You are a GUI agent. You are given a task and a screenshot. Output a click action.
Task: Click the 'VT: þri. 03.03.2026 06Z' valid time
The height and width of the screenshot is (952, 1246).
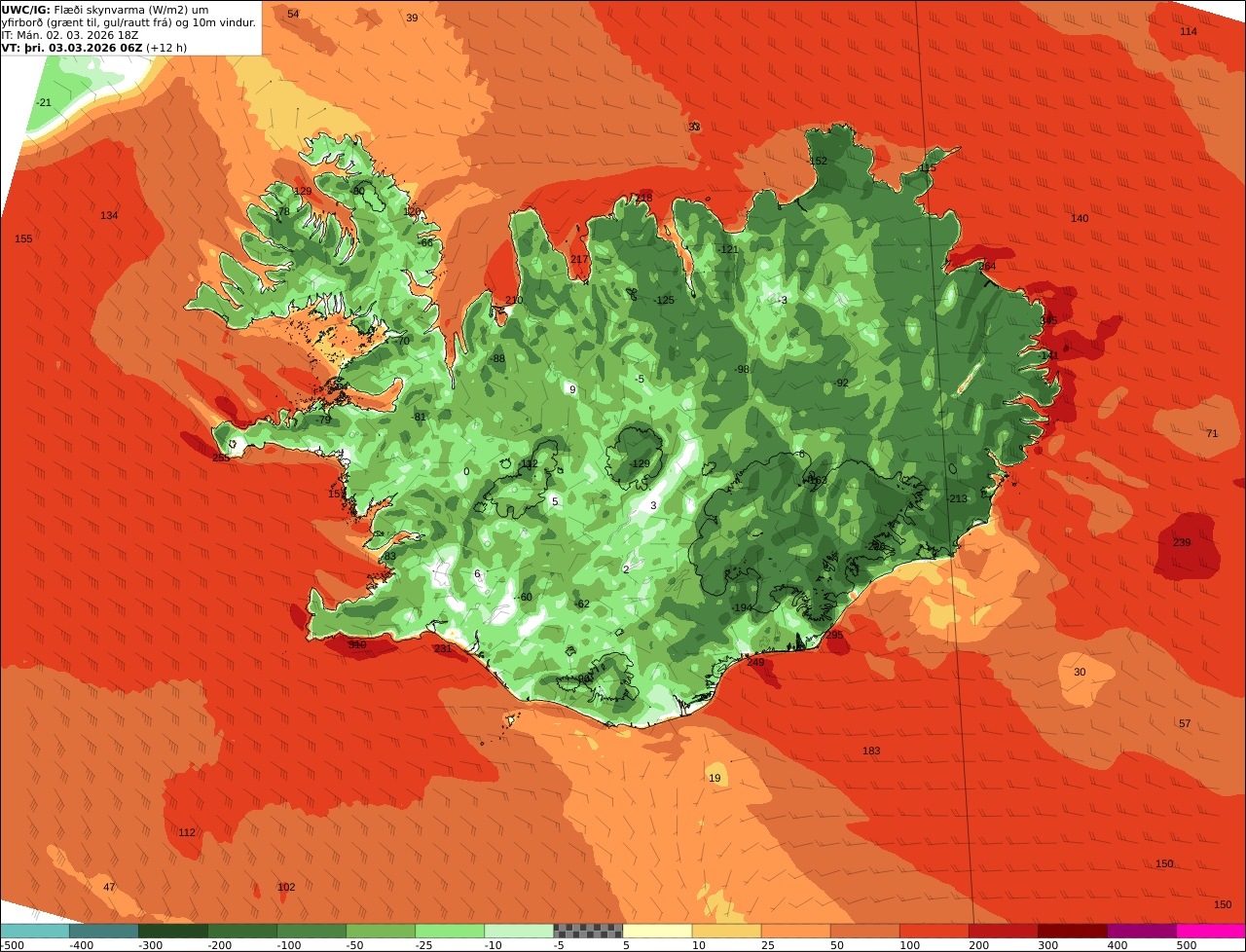coord(94,48)
